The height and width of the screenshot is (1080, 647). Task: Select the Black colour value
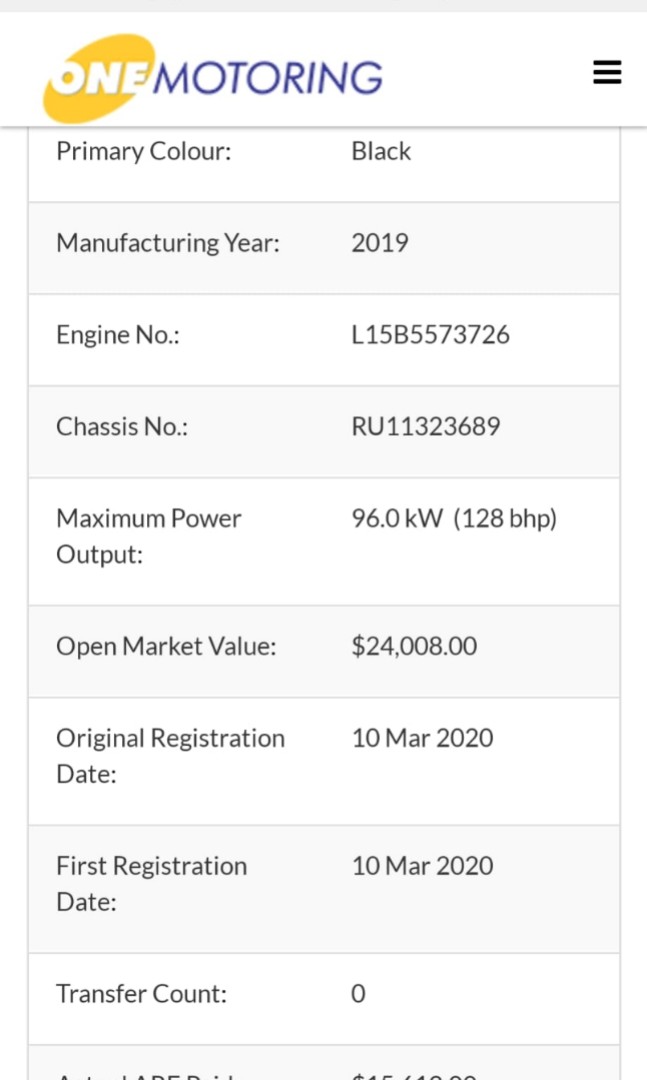pos(381,152)
